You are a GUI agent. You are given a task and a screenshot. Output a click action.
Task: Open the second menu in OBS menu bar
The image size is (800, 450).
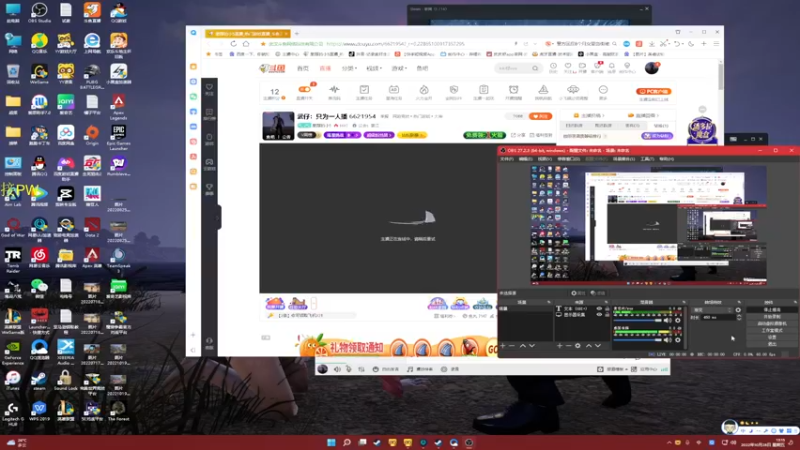[x=526, y=159]
